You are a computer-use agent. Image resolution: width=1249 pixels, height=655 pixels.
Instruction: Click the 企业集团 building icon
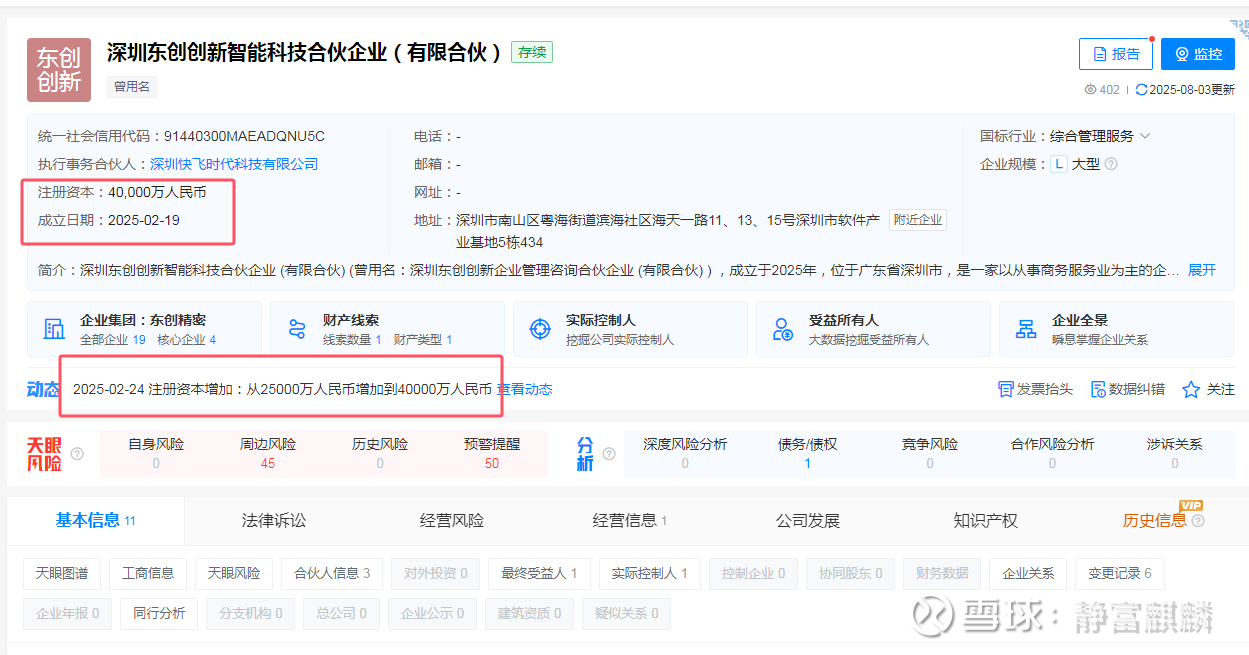pos(54,329)
